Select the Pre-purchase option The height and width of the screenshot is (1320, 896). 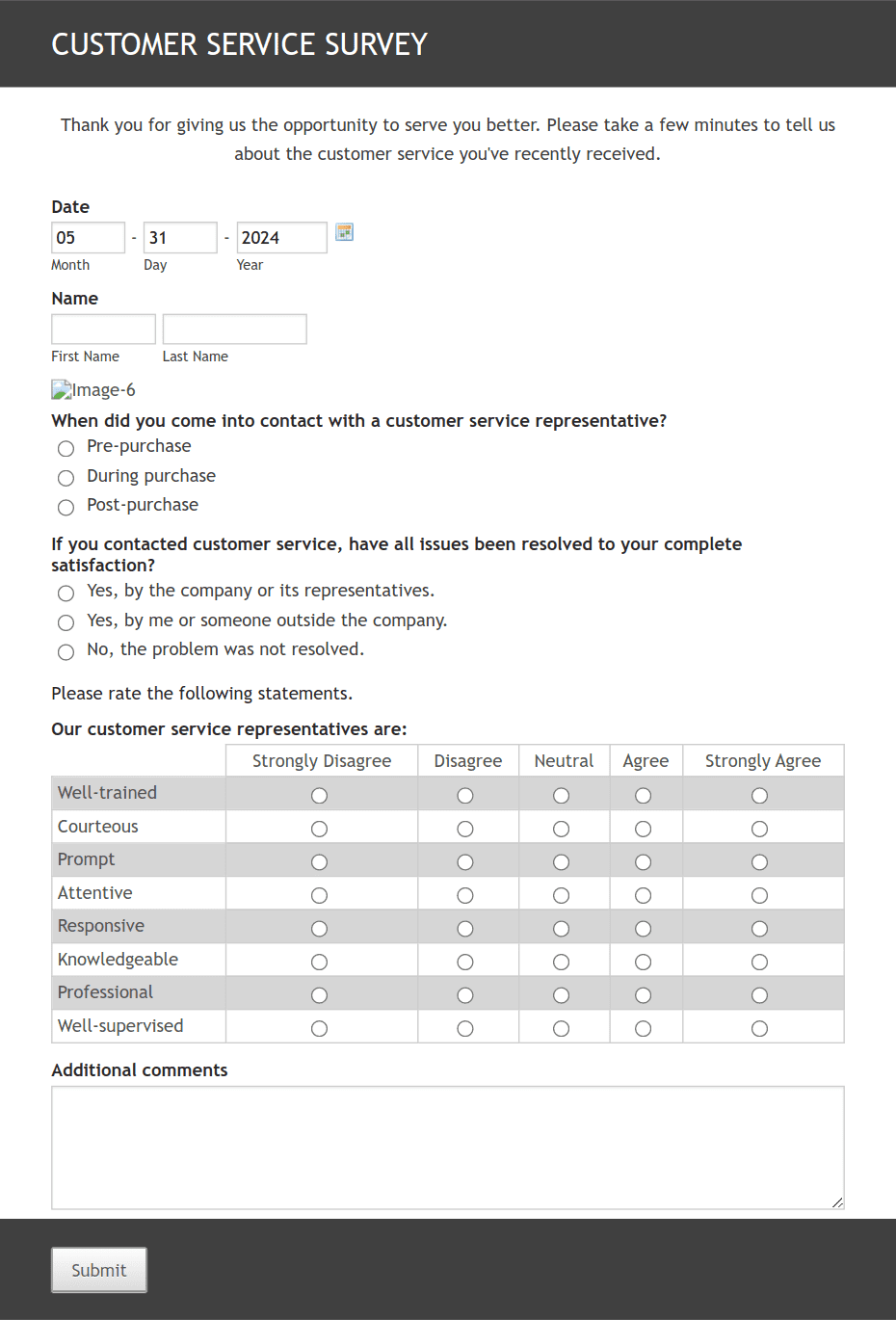[66, 448]
